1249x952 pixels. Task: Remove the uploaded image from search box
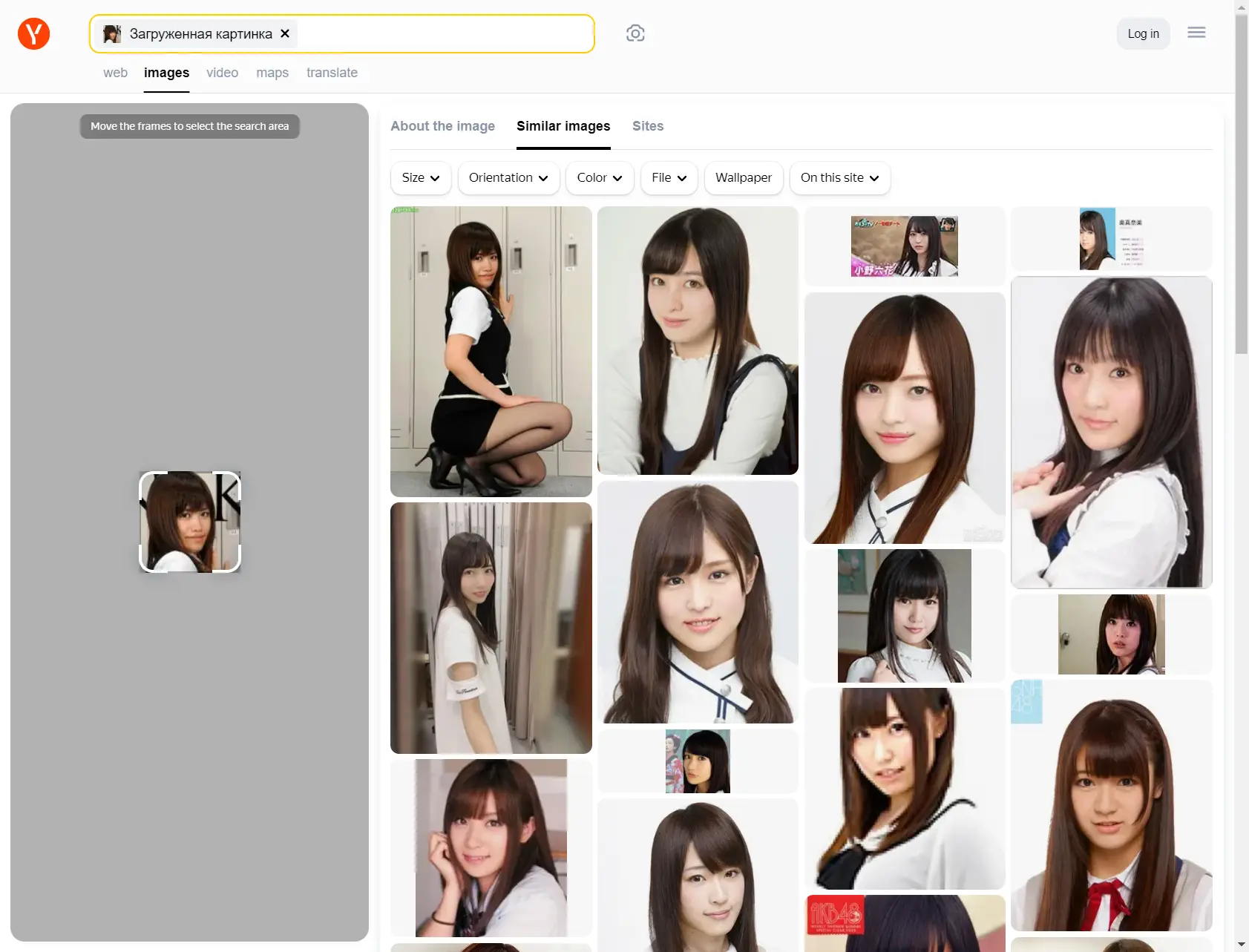coord(285,33)
